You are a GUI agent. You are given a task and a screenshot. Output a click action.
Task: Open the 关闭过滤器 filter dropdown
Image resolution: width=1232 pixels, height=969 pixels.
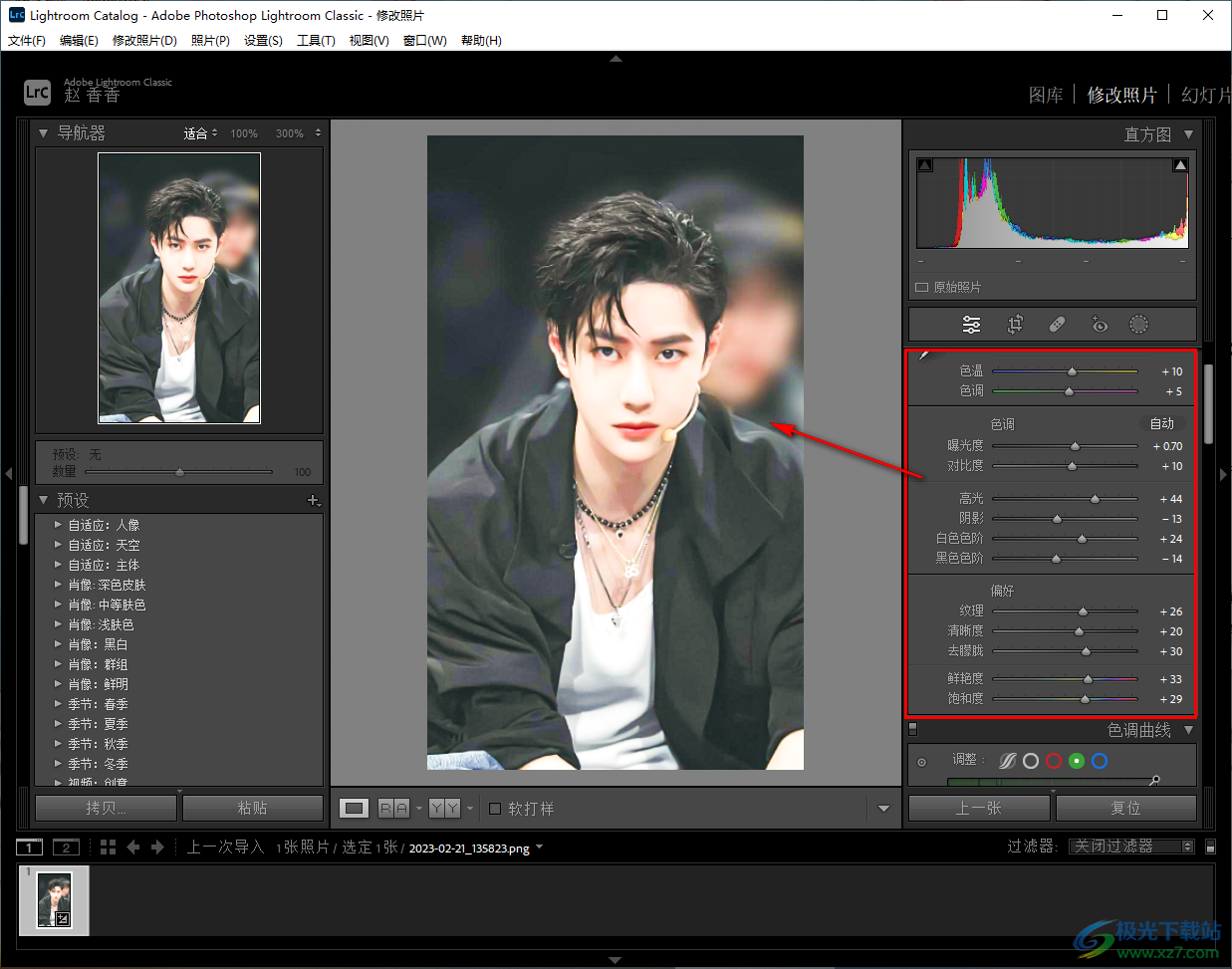point(1131,847)
